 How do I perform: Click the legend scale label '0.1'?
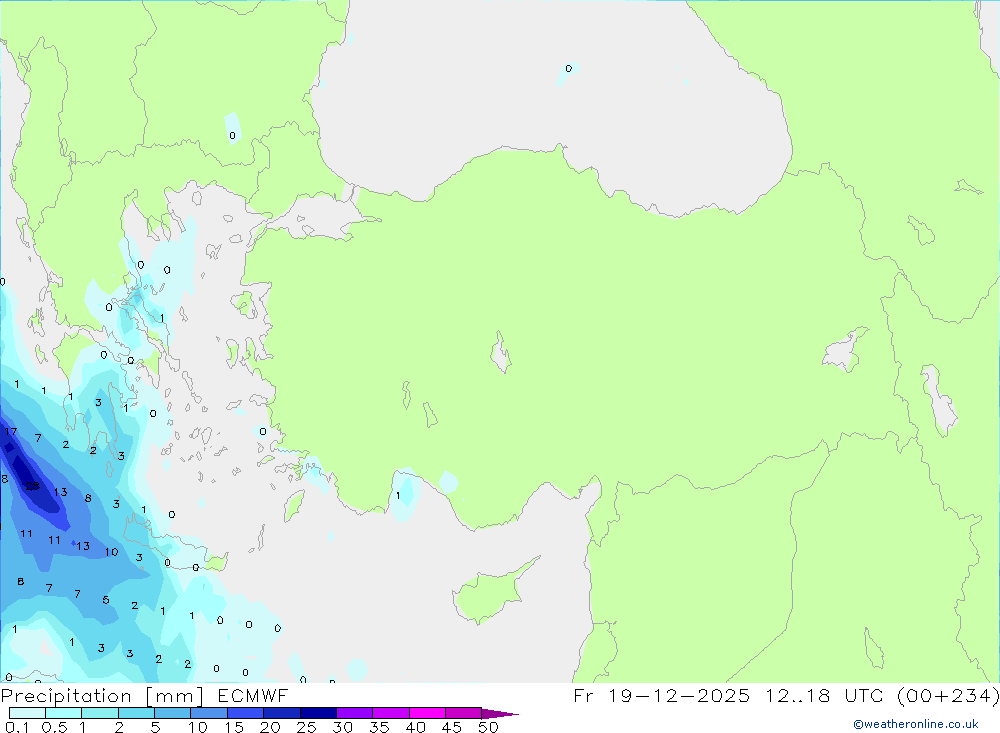click(17, 727)
